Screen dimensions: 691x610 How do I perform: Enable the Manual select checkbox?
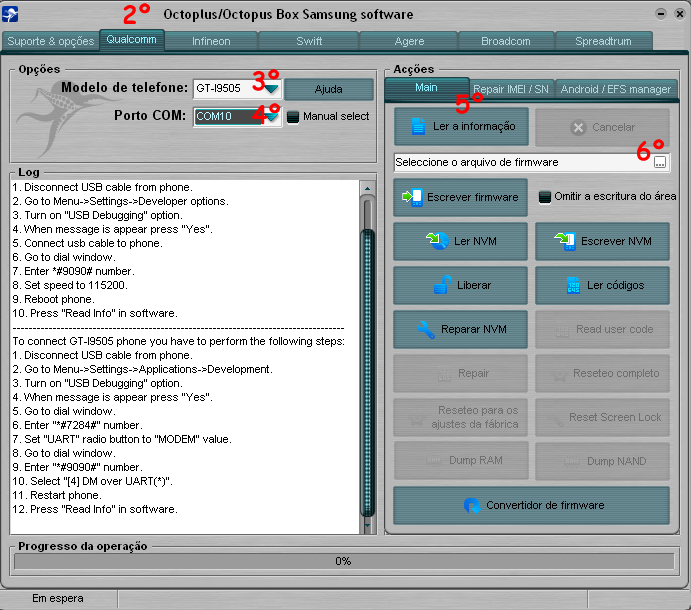pos(293,117)
